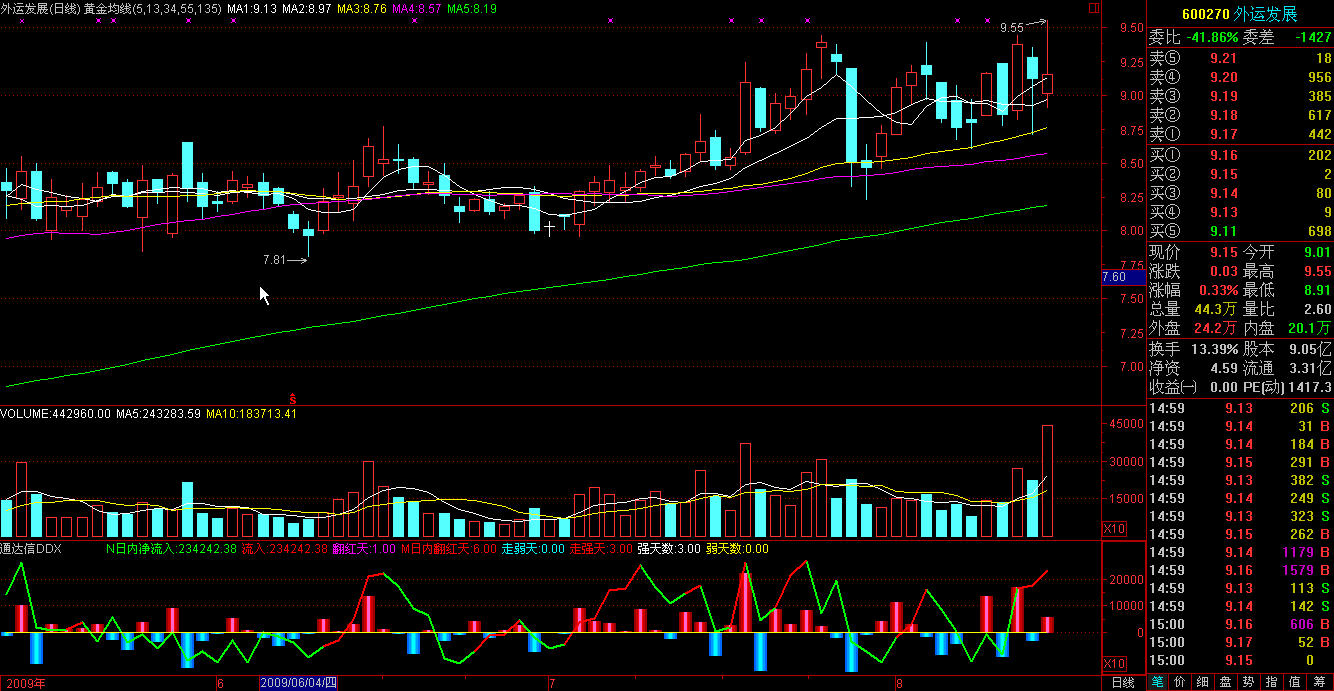Click the tick row with volume 606 B
The width and height of the screenshot is (1334, 691).
[x=1240, y=624]
